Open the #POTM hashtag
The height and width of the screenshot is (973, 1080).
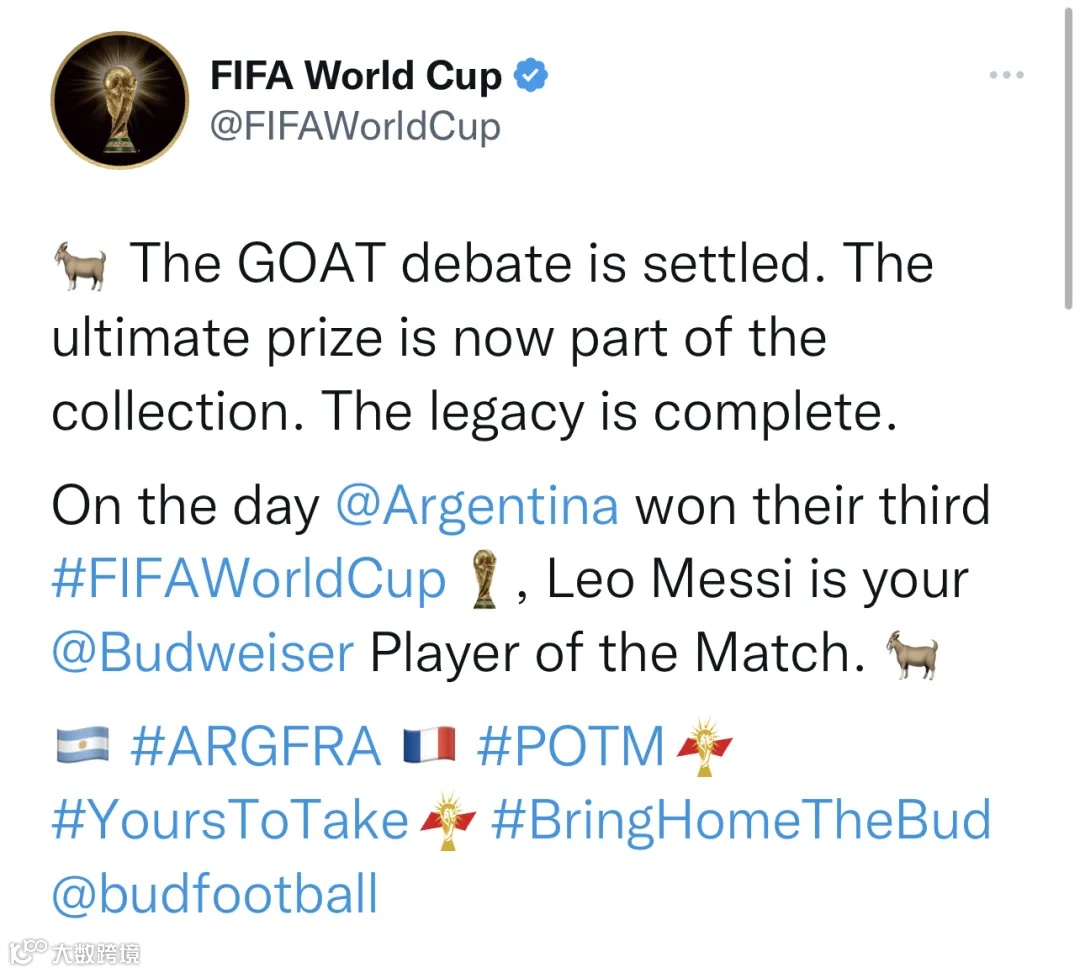point(570,745)
